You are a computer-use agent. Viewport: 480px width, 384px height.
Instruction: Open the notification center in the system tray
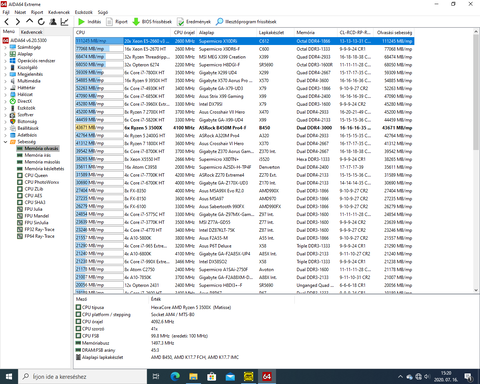(469, 377)
